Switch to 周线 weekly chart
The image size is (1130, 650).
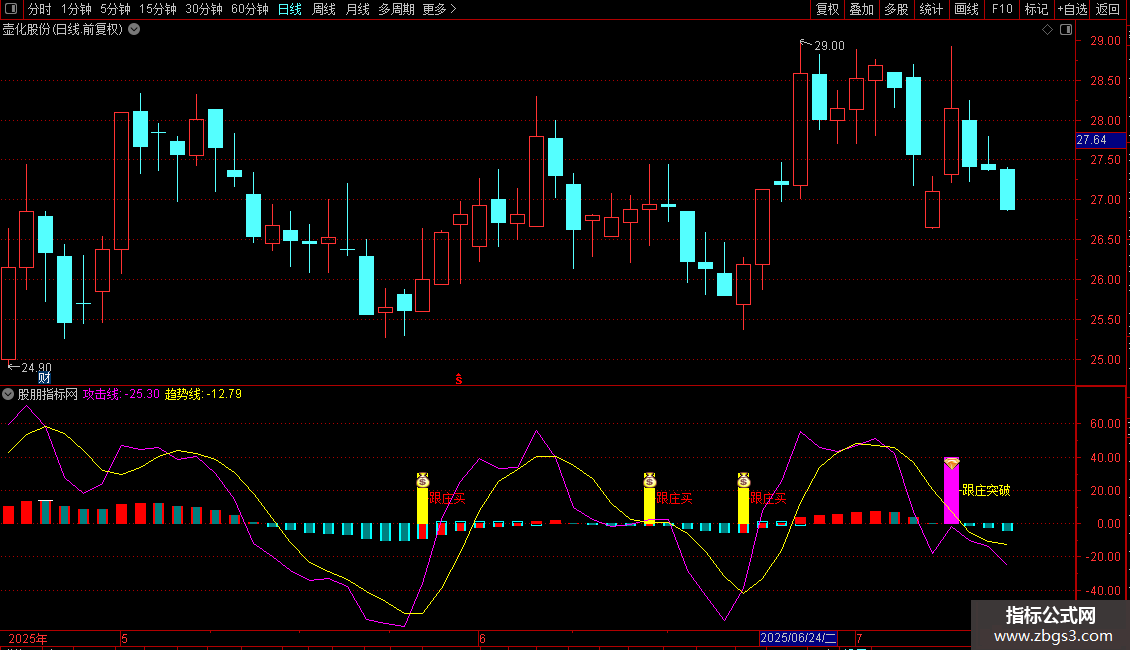click(324, 9)
